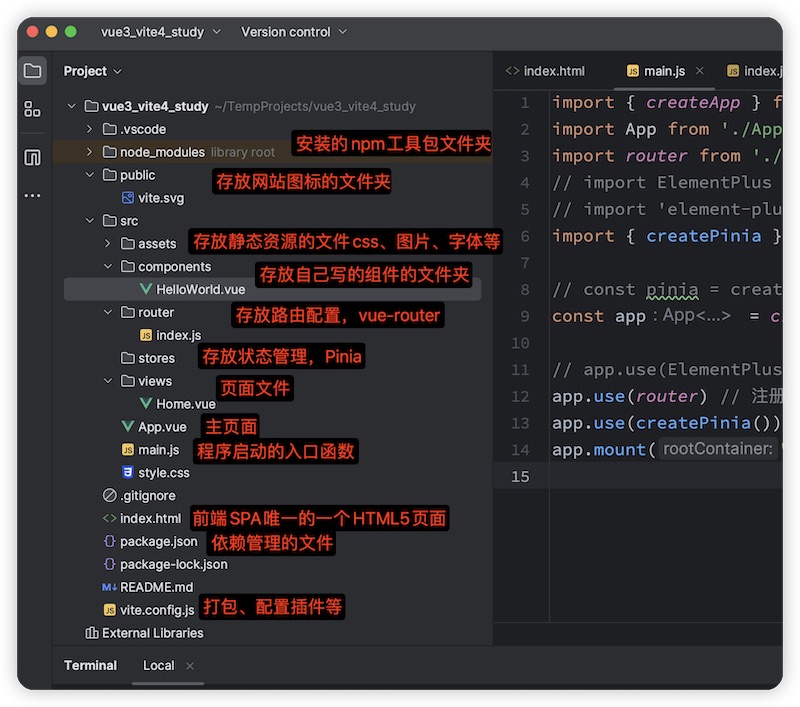
Task: Click the JSON icon of package-lock.json
Action: tap(110, 564)
